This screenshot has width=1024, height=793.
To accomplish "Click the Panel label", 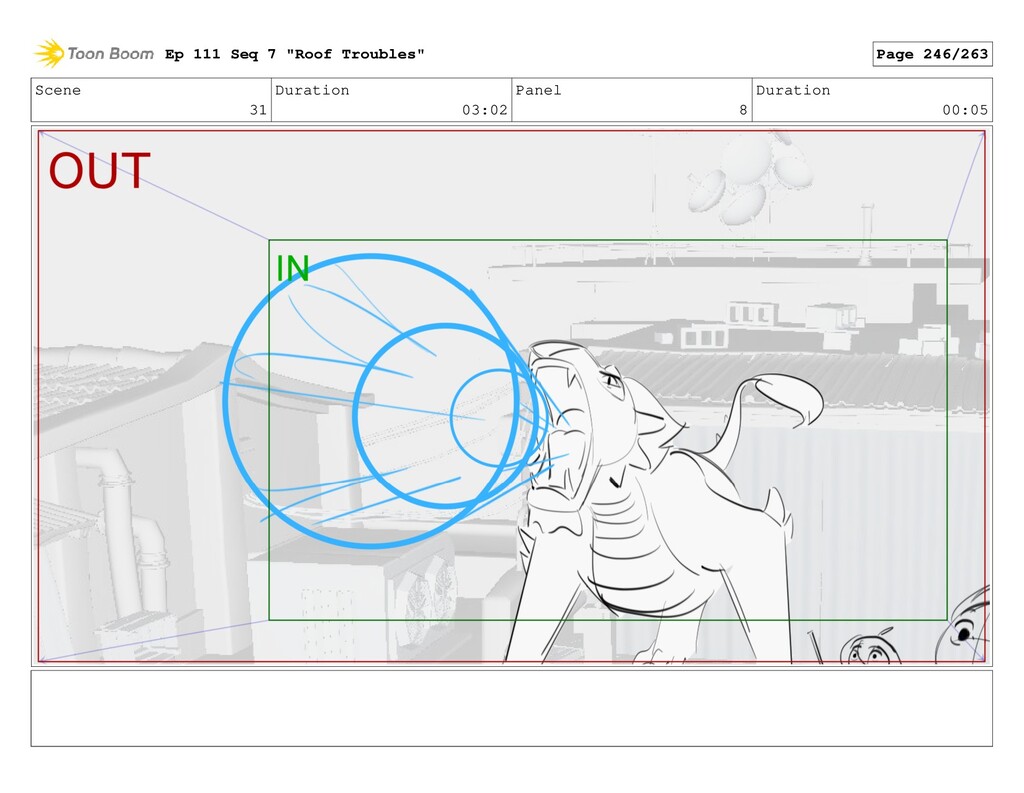I will pos(538,90).
